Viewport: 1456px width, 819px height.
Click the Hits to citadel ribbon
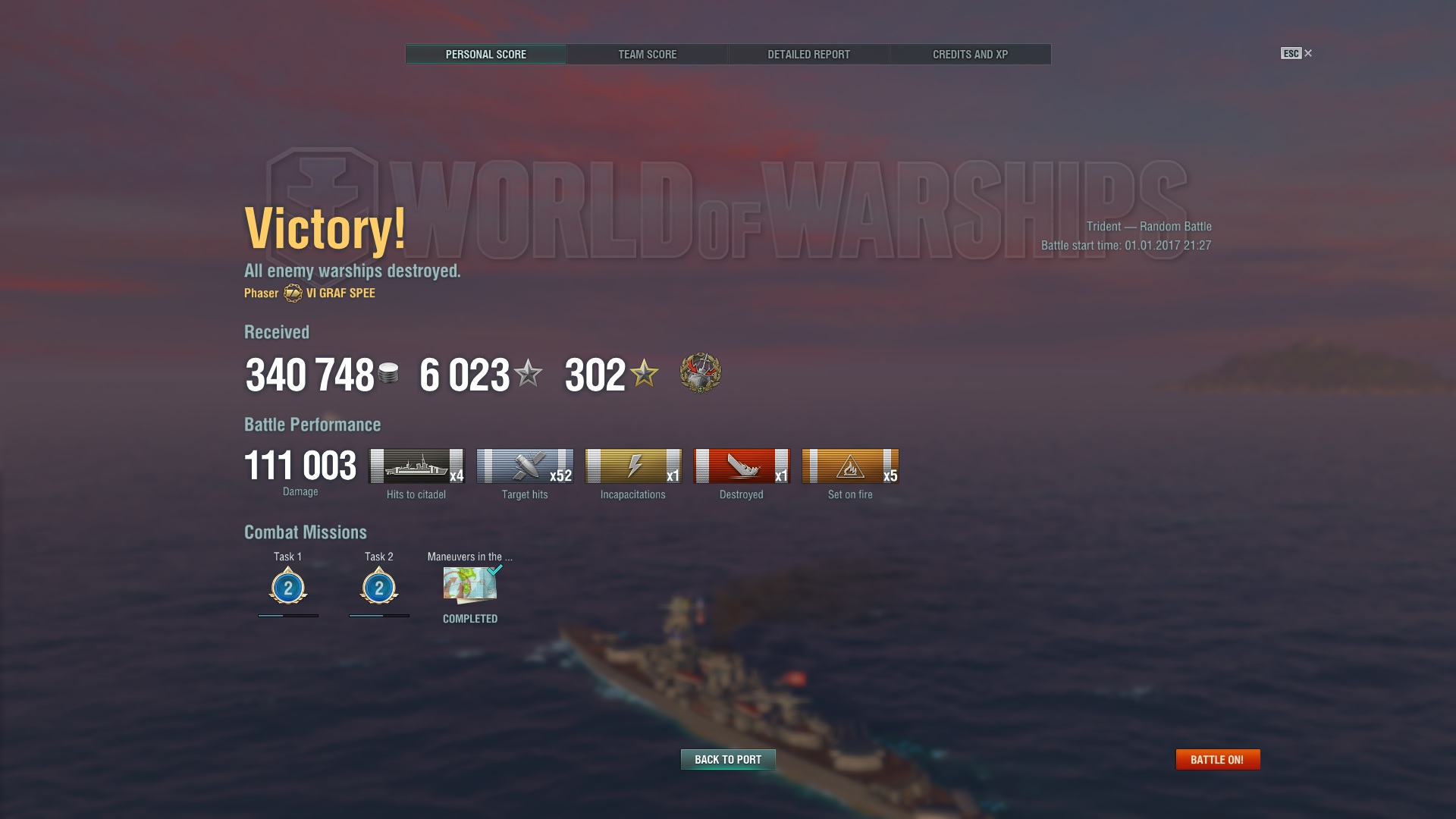(x=416, y=466)
